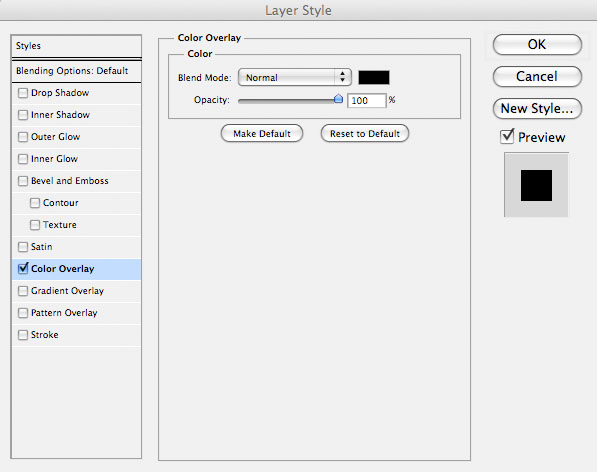This screenshot has width=597, height=472.
Task: Select the Texture label row
Action: pyautogui.click(x=77, y=225)
